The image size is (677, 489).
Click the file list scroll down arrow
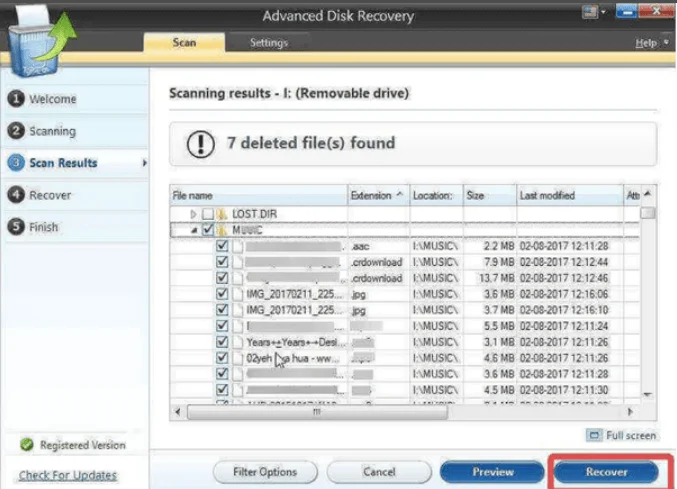(647, 394)
